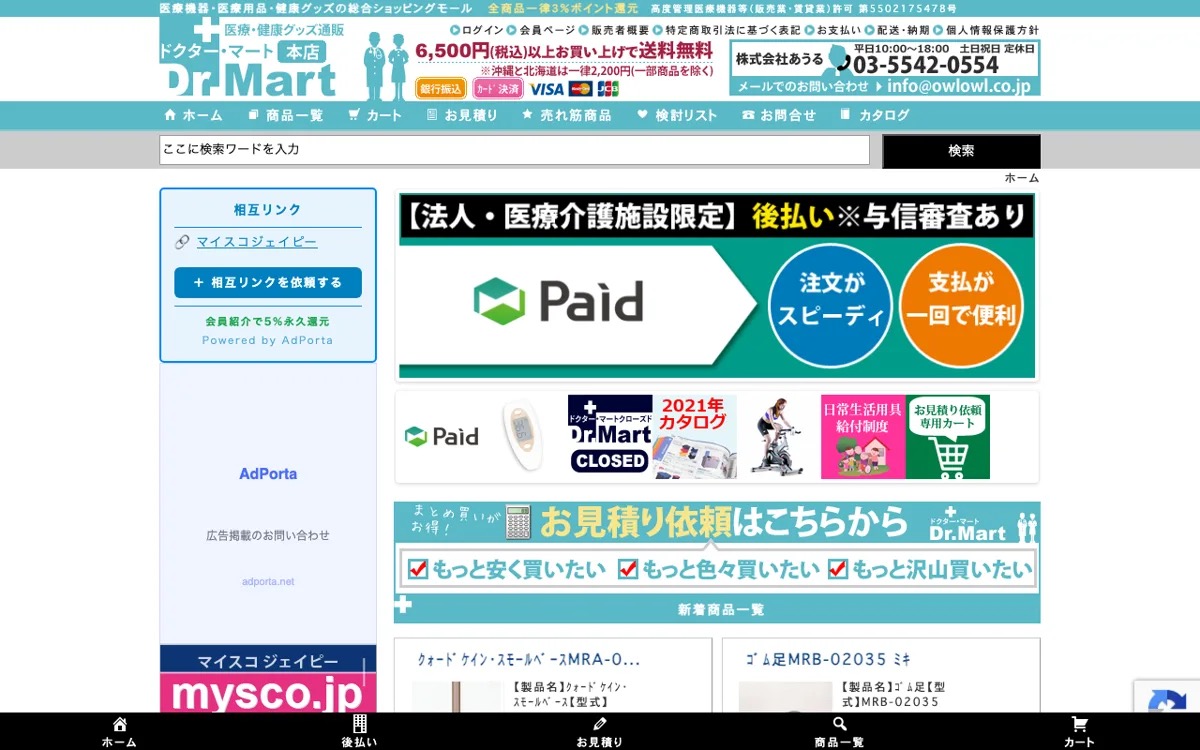Screen dimensions: 1200x750
Task: Click the search keyword input field
Action: coord(514,150)
